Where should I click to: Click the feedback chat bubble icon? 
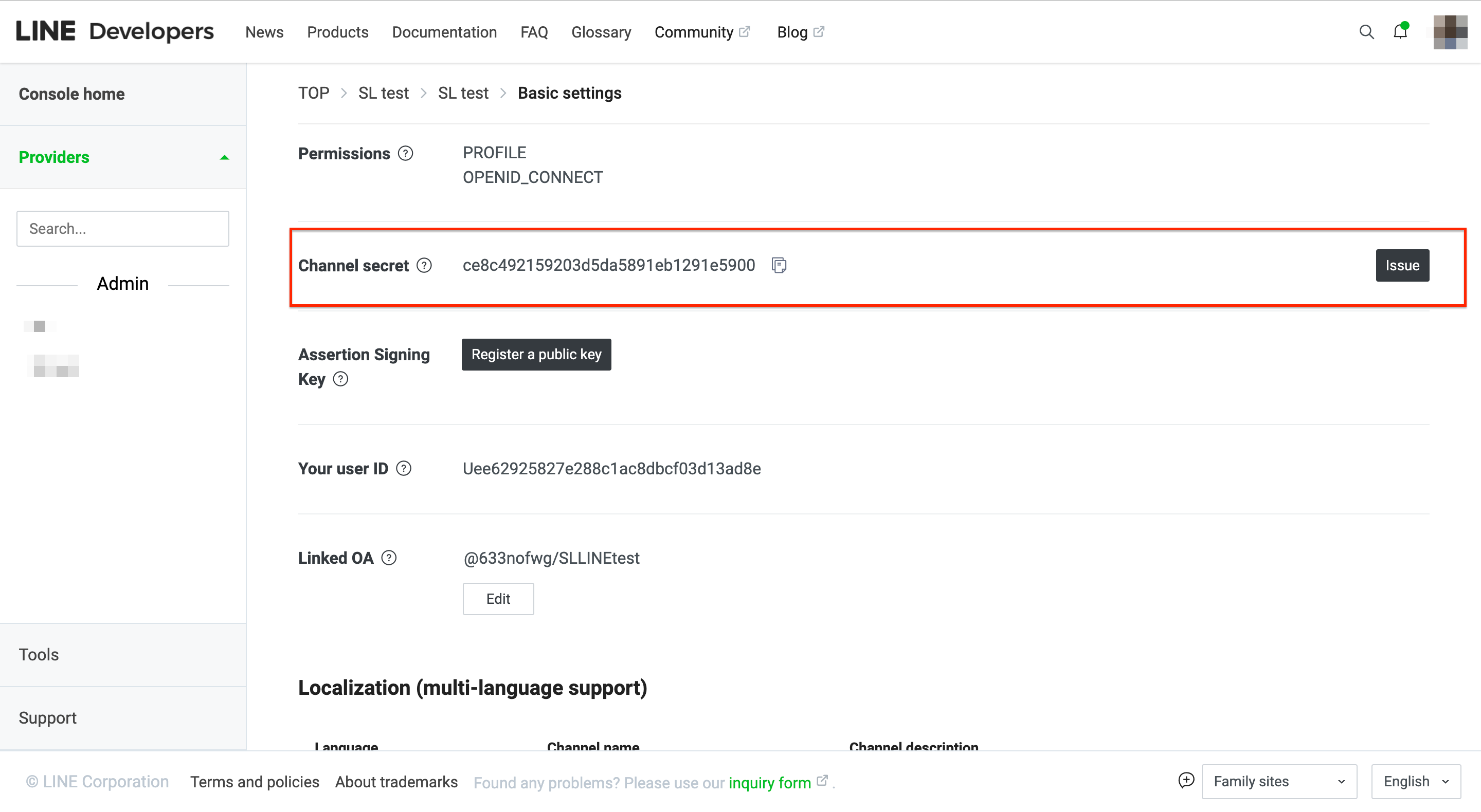(1185, 780)
